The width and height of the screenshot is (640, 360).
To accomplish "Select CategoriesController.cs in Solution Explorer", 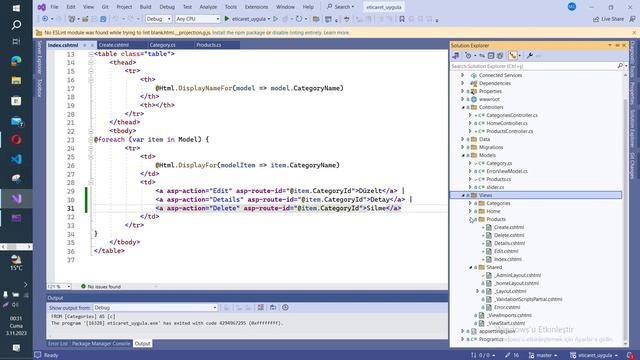I will 511,115.
